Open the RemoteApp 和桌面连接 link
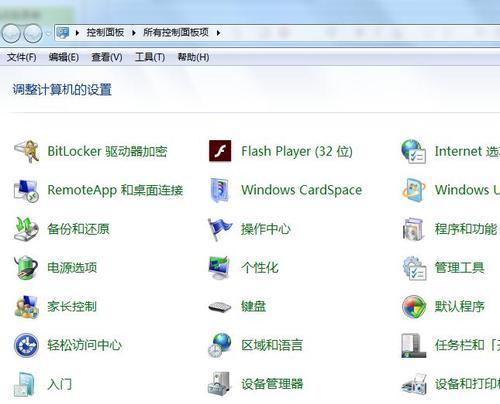Image resolution: width=500 pixels, height=404 pixels. [x=115, y=190]
